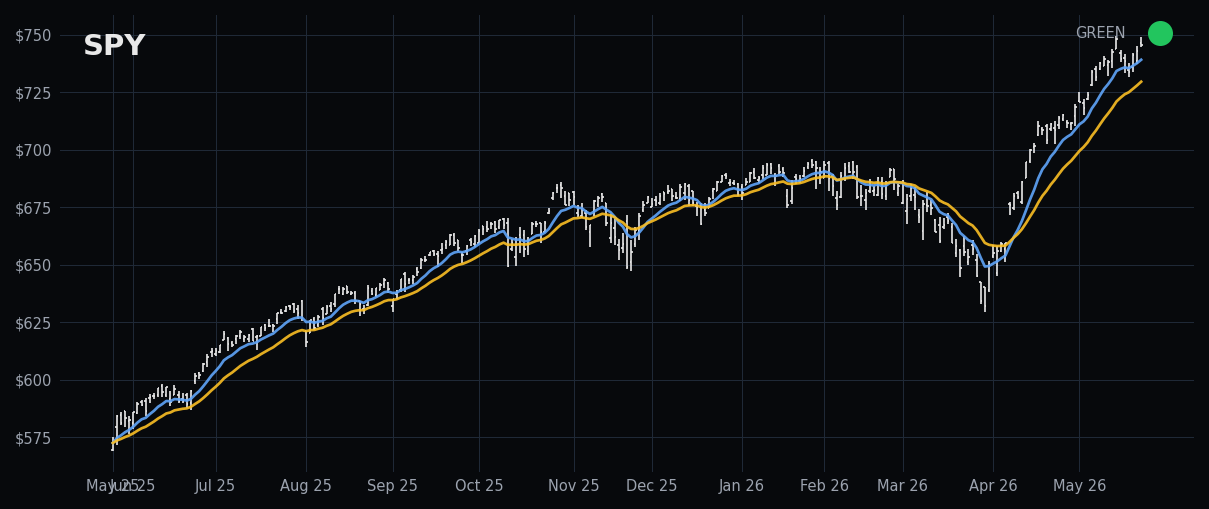Click the Oct 25 date label
Viewport: 1209px width, 509px height.
[x=479, y=486]
